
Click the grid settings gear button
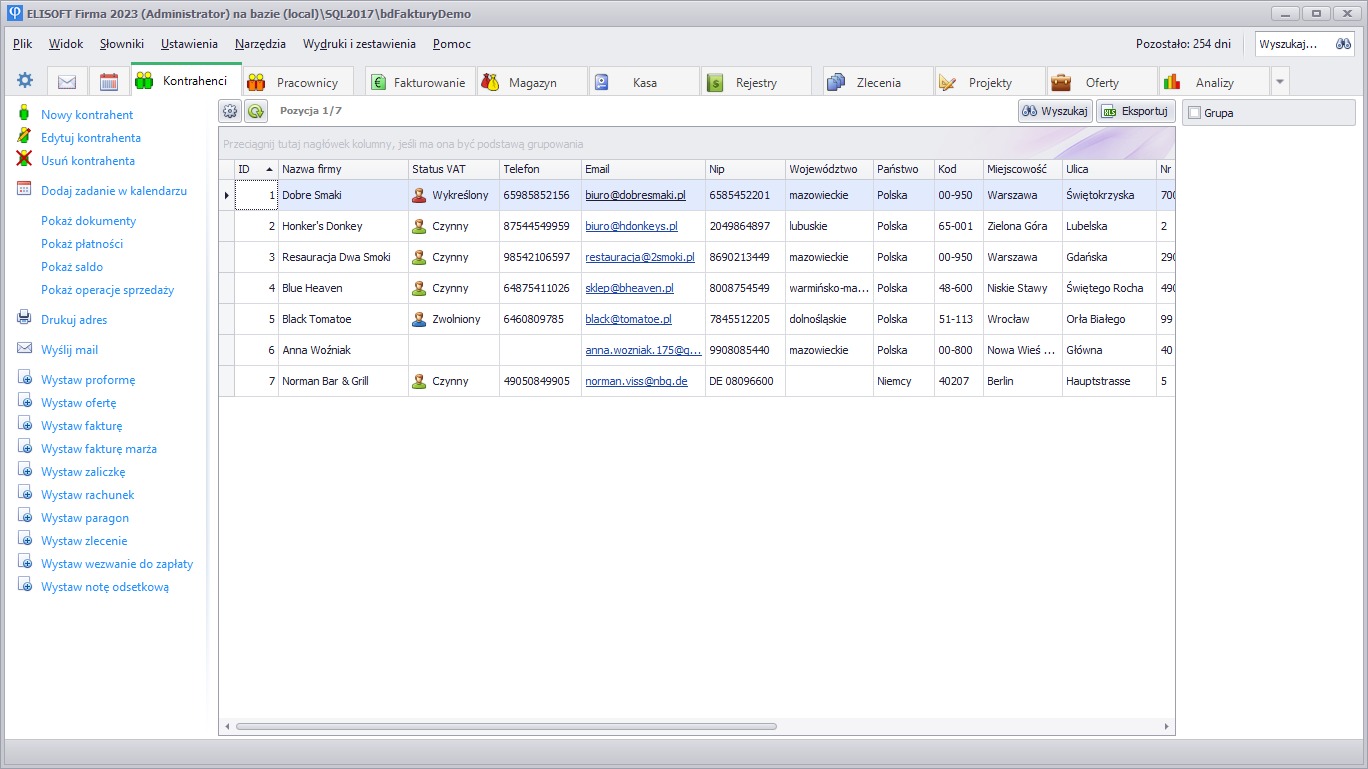coord(230,112)
